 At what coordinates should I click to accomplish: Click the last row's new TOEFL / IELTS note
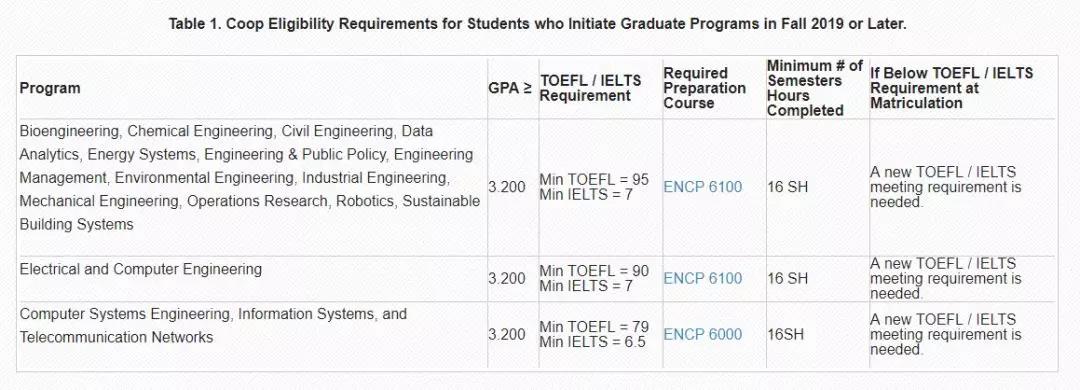coord(945,335)
